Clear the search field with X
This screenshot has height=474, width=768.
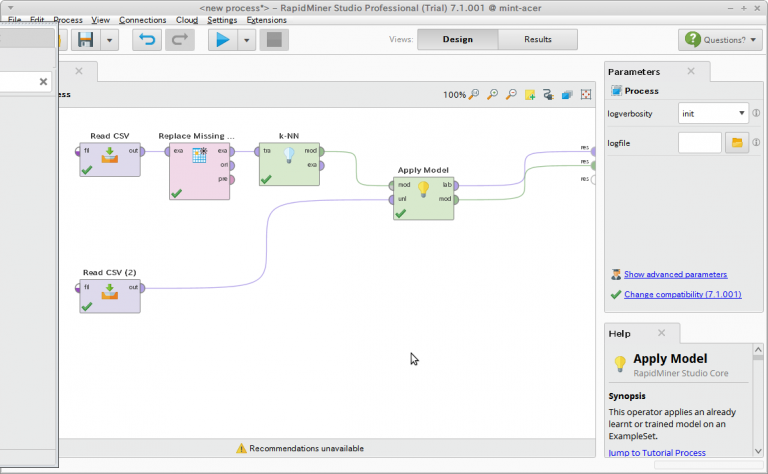click(43, 82)
